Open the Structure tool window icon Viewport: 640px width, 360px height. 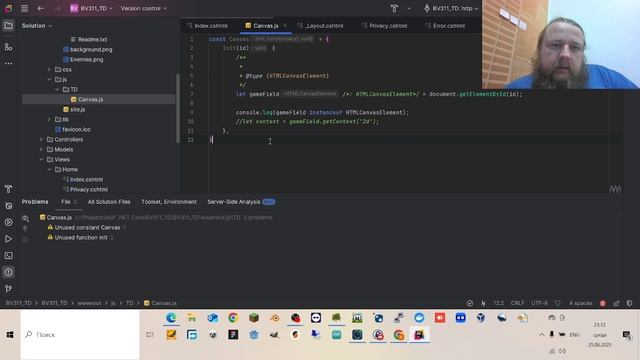click(x=8, y=47)
